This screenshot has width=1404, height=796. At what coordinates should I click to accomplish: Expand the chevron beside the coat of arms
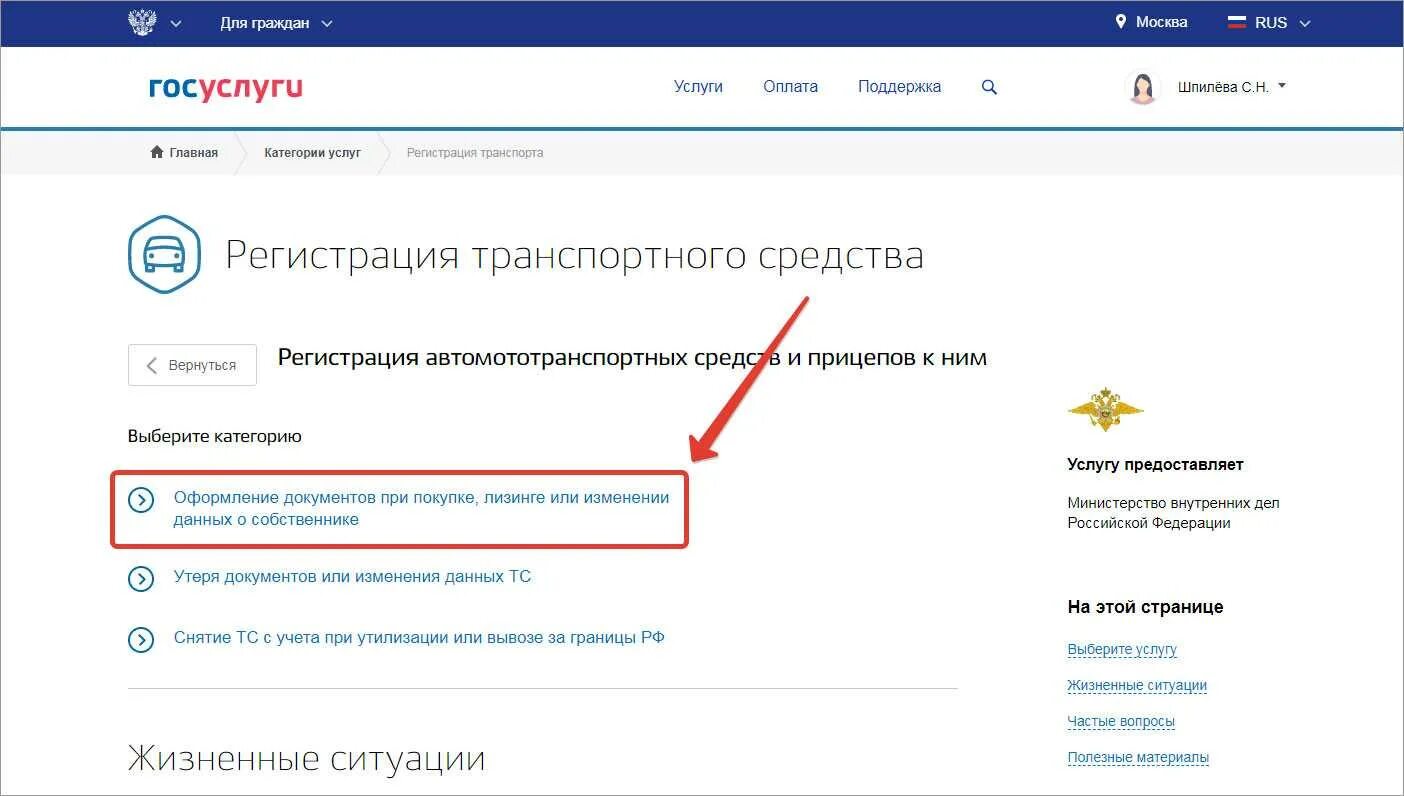(176, 23)
